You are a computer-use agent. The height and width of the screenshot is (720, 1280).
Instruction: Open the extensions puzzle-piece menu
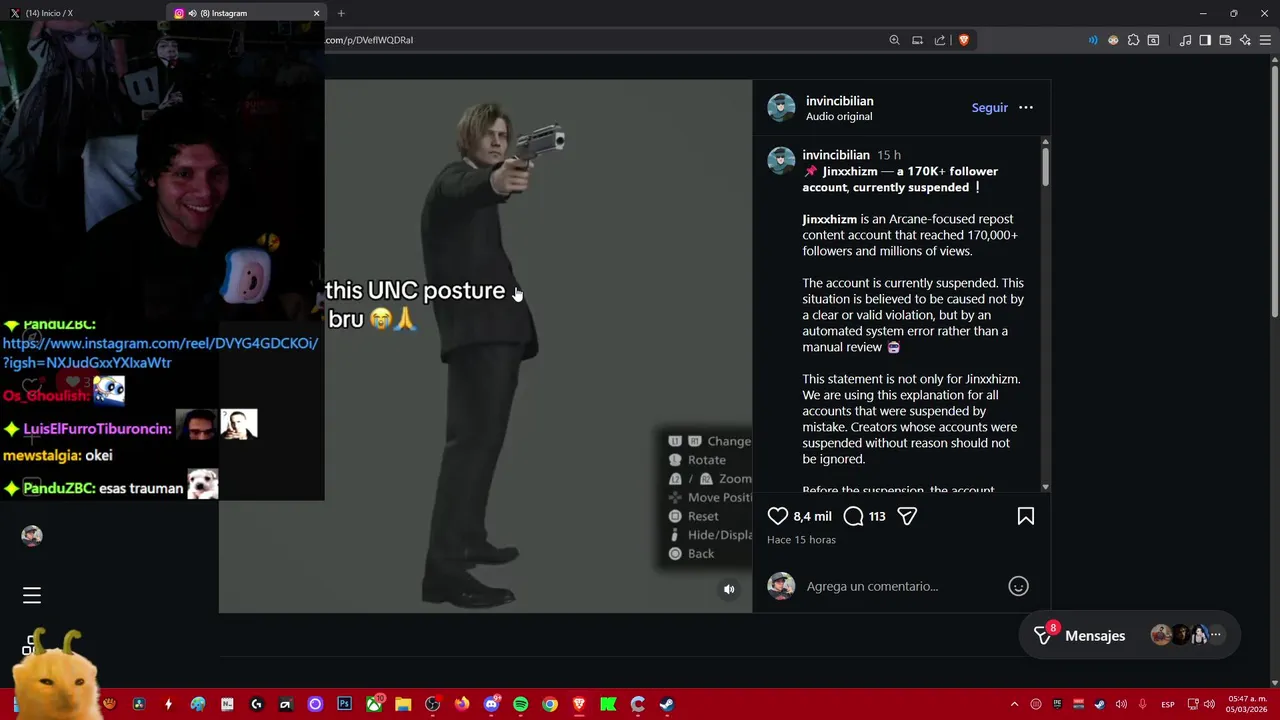coord(1133,40)
